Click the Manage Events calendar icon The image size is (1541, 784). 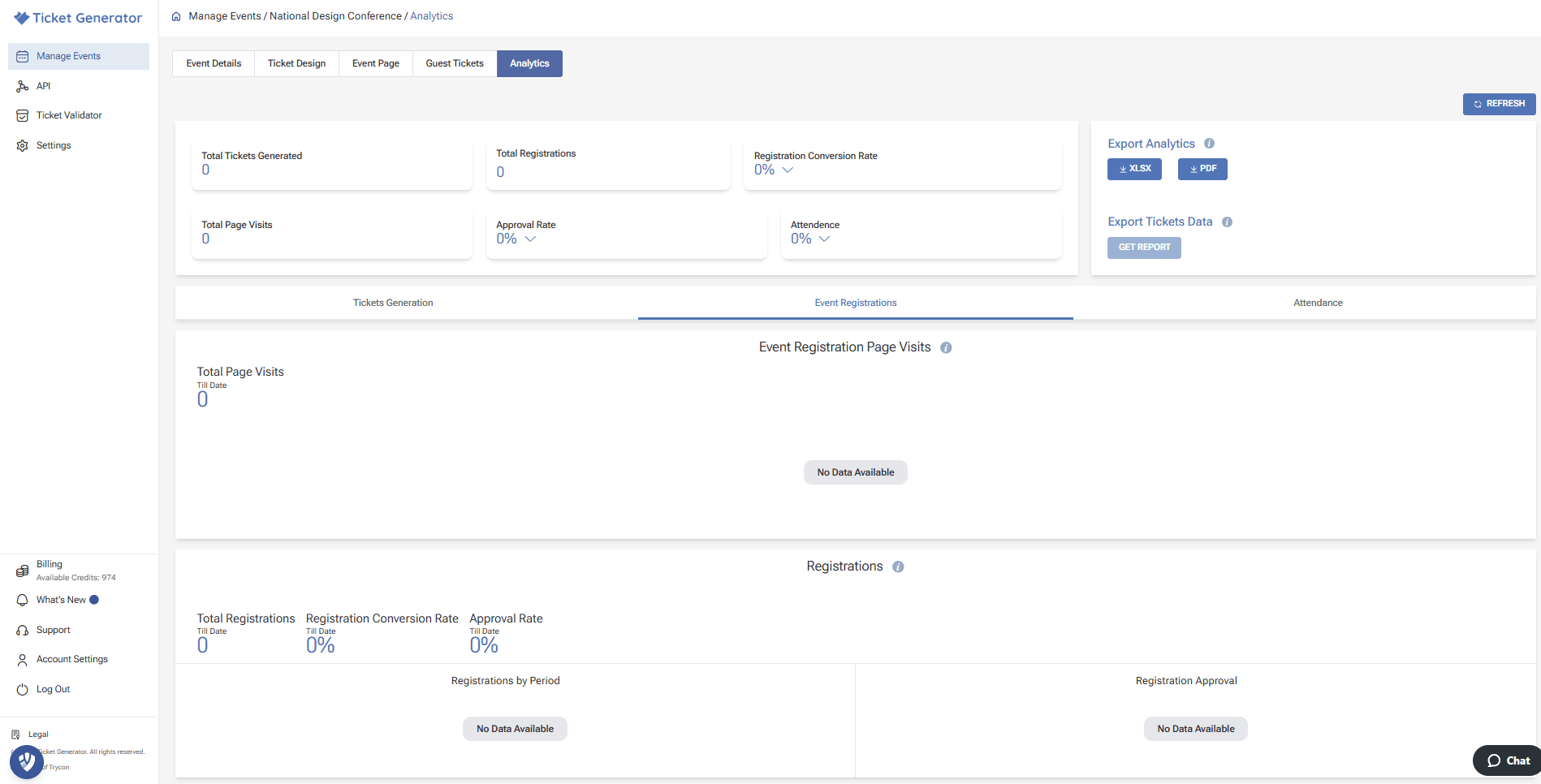(x=23, y=57)
